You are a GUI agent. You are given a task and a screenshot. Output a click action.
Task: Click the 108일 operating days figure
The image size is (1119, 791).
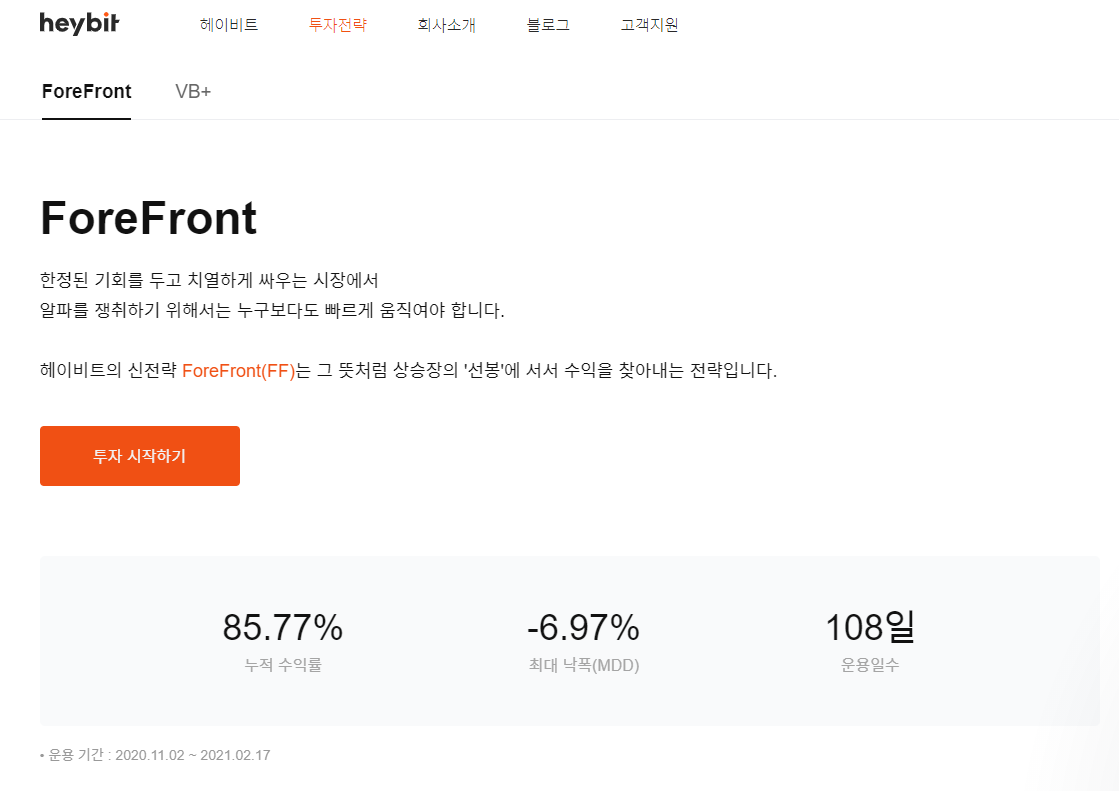tap(869, 627)
